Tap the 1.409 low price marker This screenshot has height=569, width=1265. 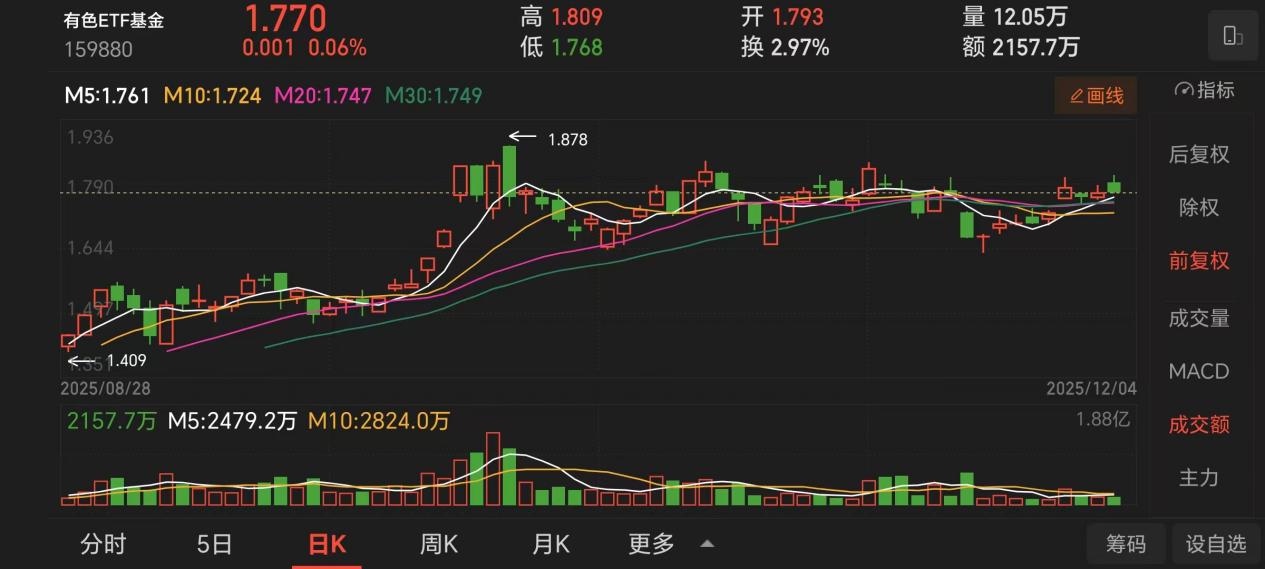pyautogui.click(x=126, y=361)
